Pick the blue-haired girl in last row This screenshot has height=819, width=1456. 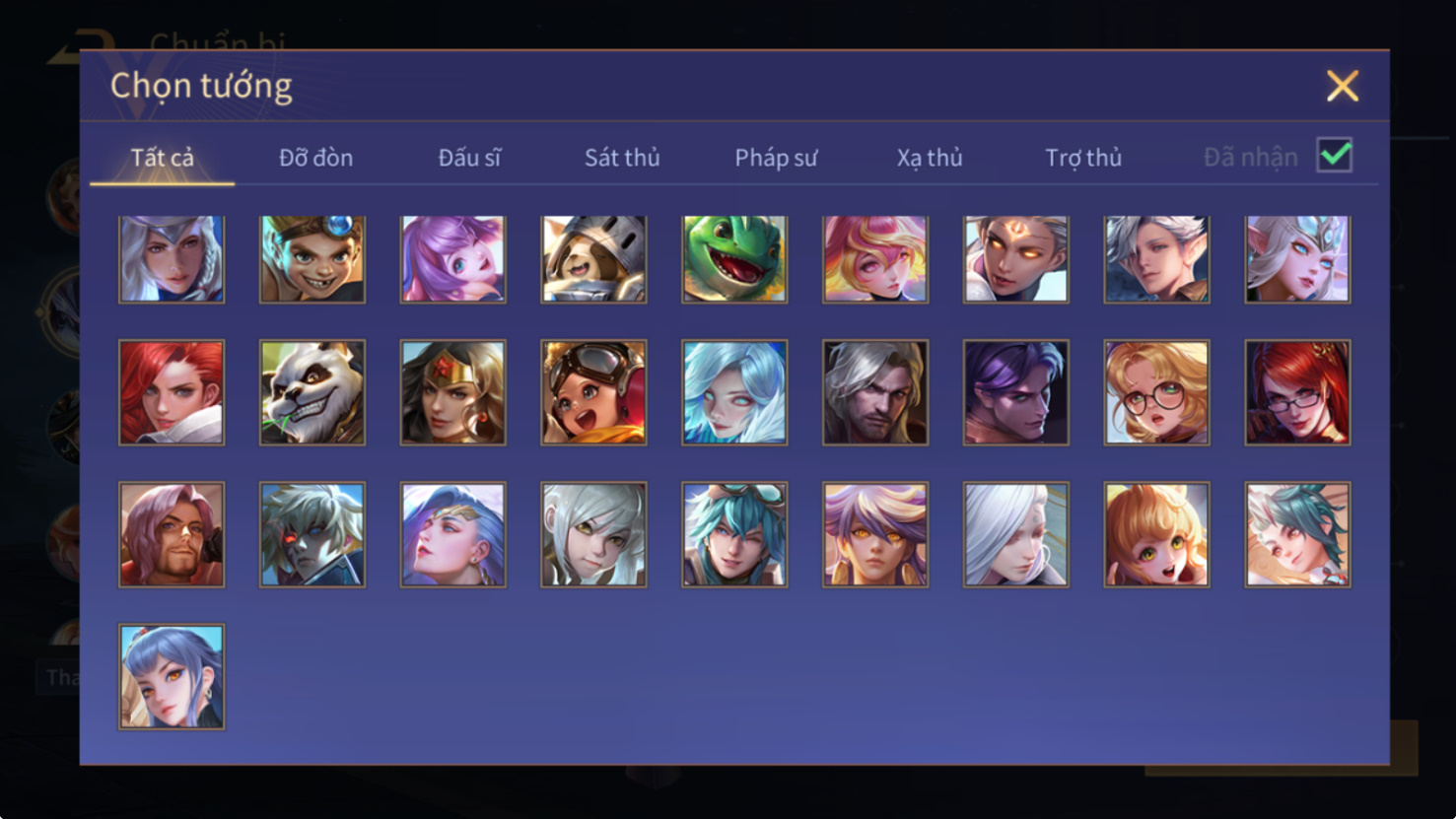coord(172,676)
